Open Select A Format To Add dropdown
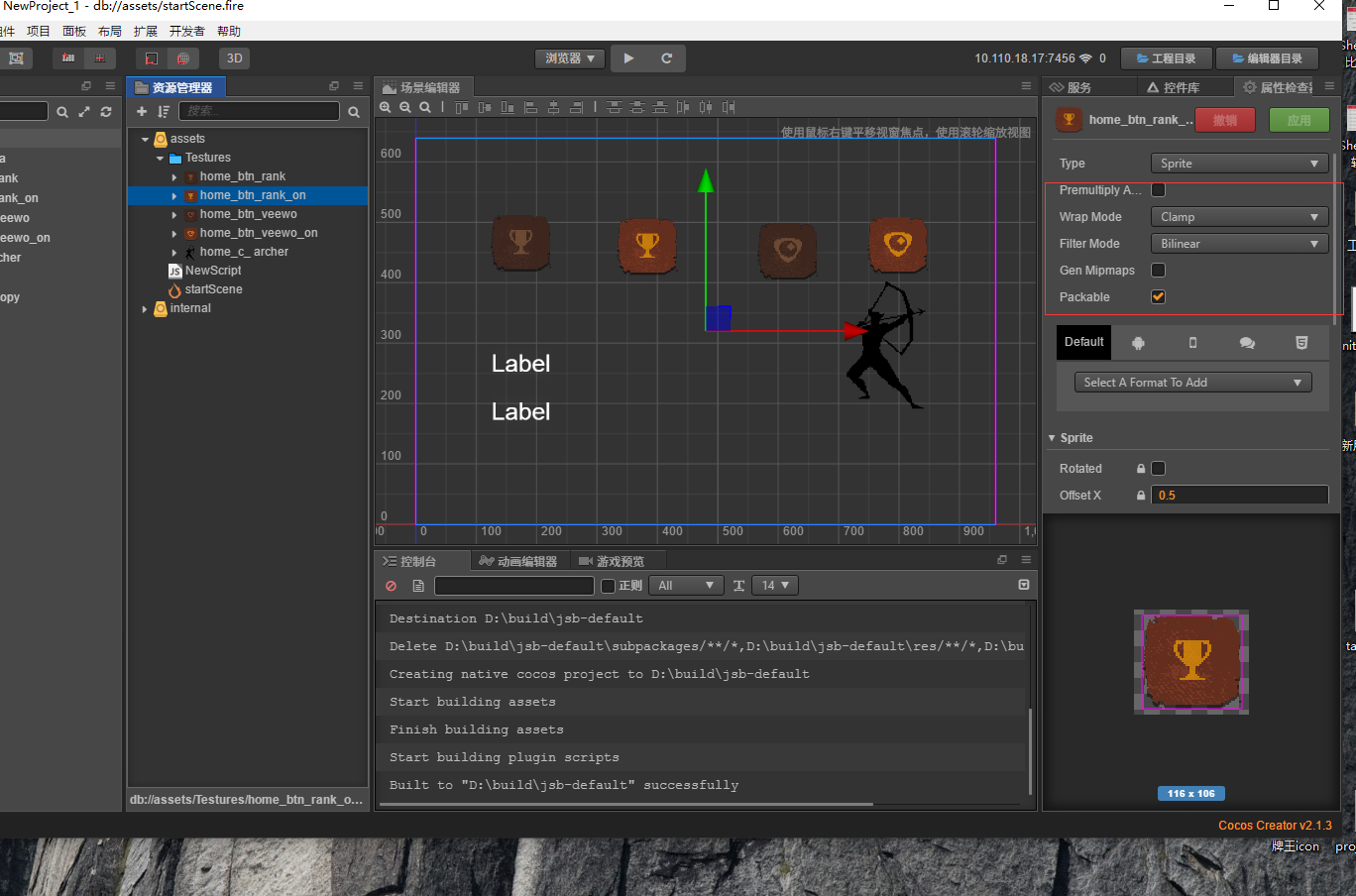 coord(1192,383)
